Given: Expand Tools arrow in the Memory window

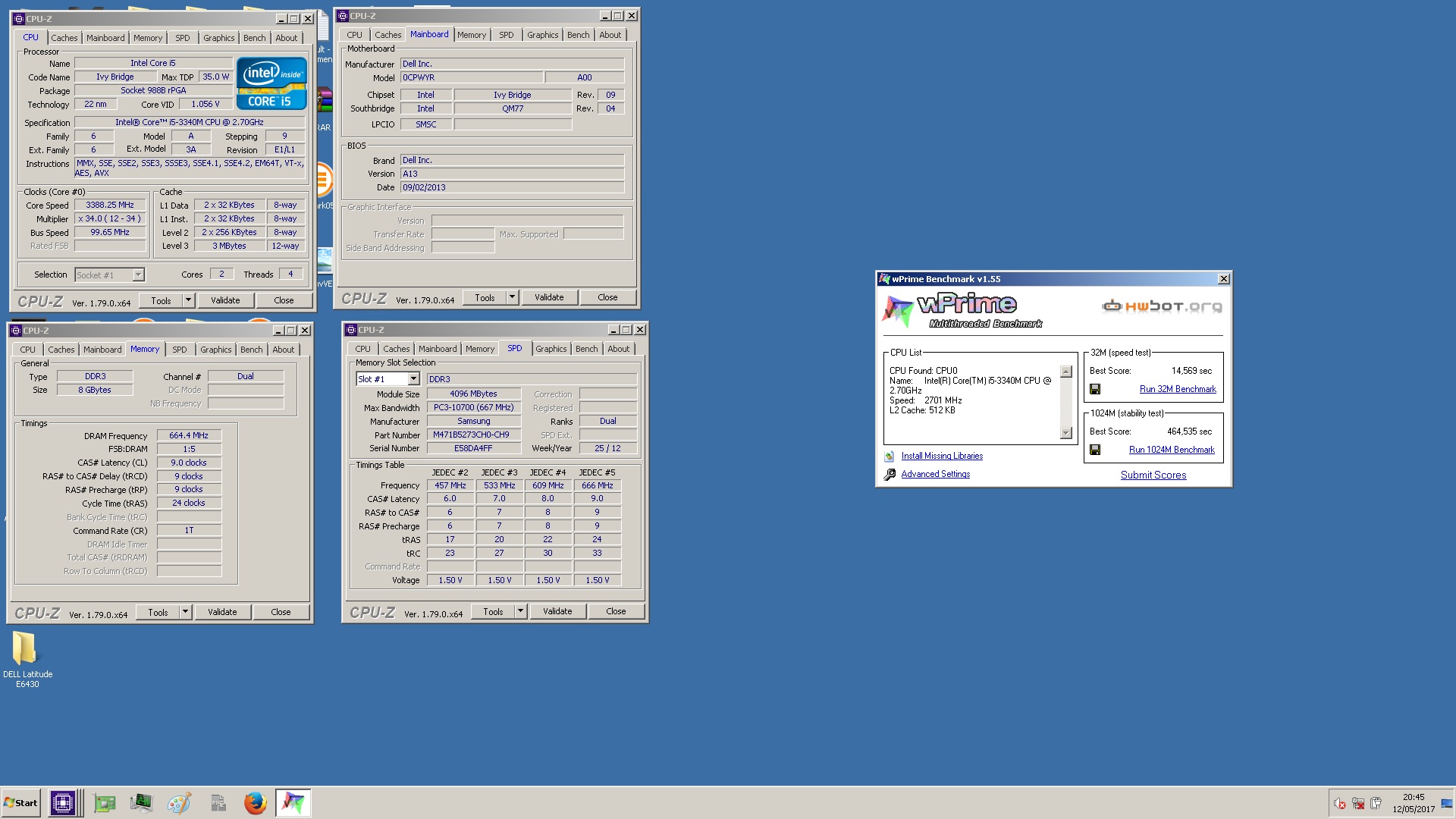Looking at the screenshot, I should click(185, 612).
